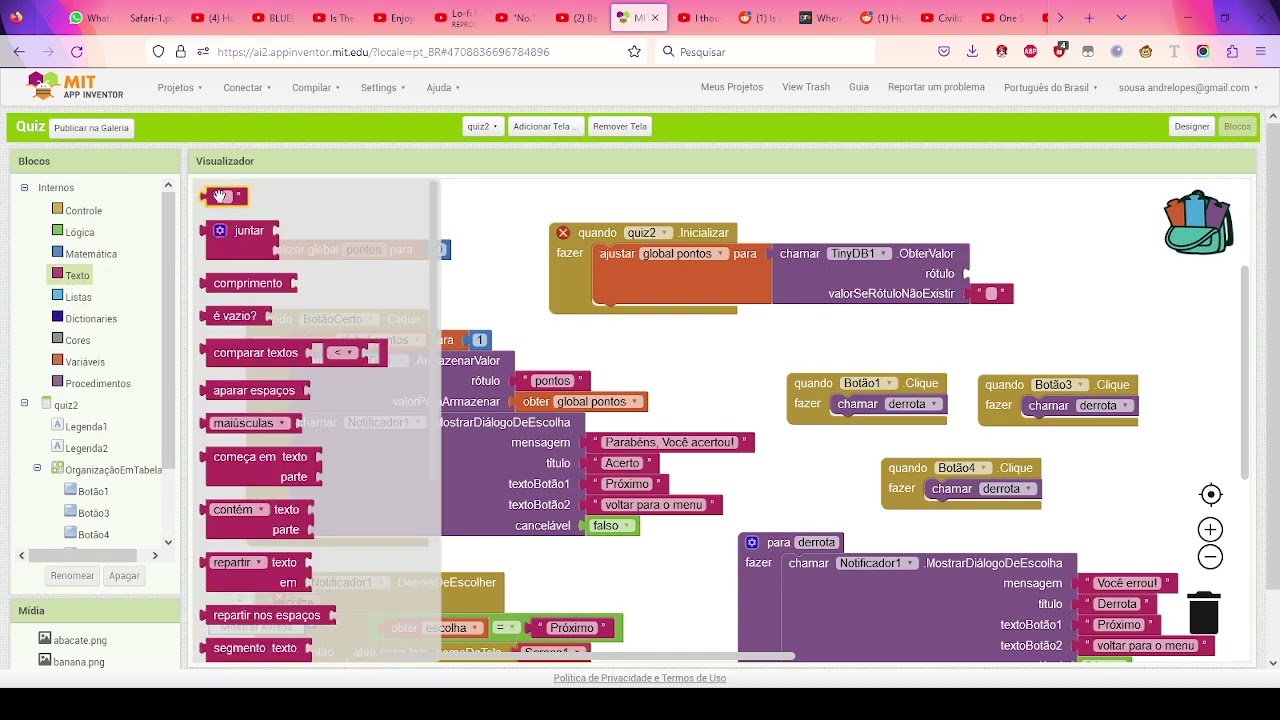Open the Conectar menu

(247, 87)
